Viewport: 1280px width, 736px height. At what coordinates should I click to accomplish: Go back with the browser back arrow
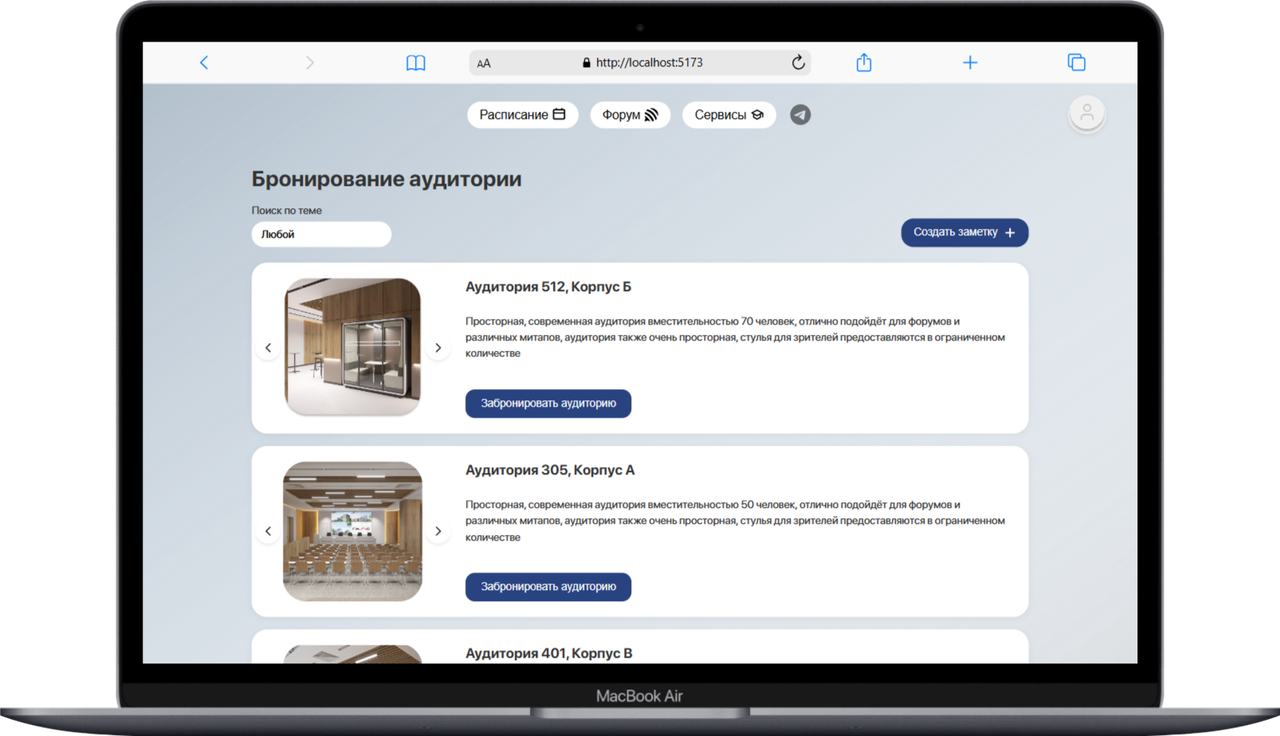[x=204, y=62]
